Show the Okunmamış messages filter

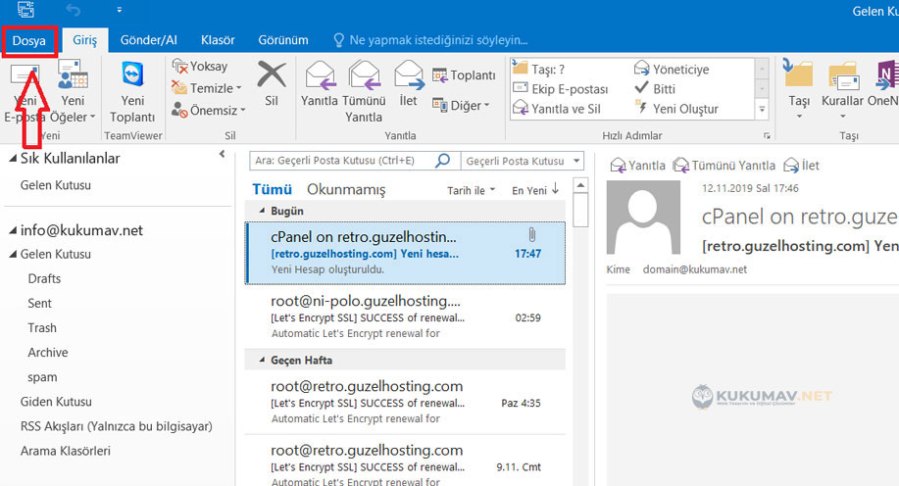tap(345, 190)
